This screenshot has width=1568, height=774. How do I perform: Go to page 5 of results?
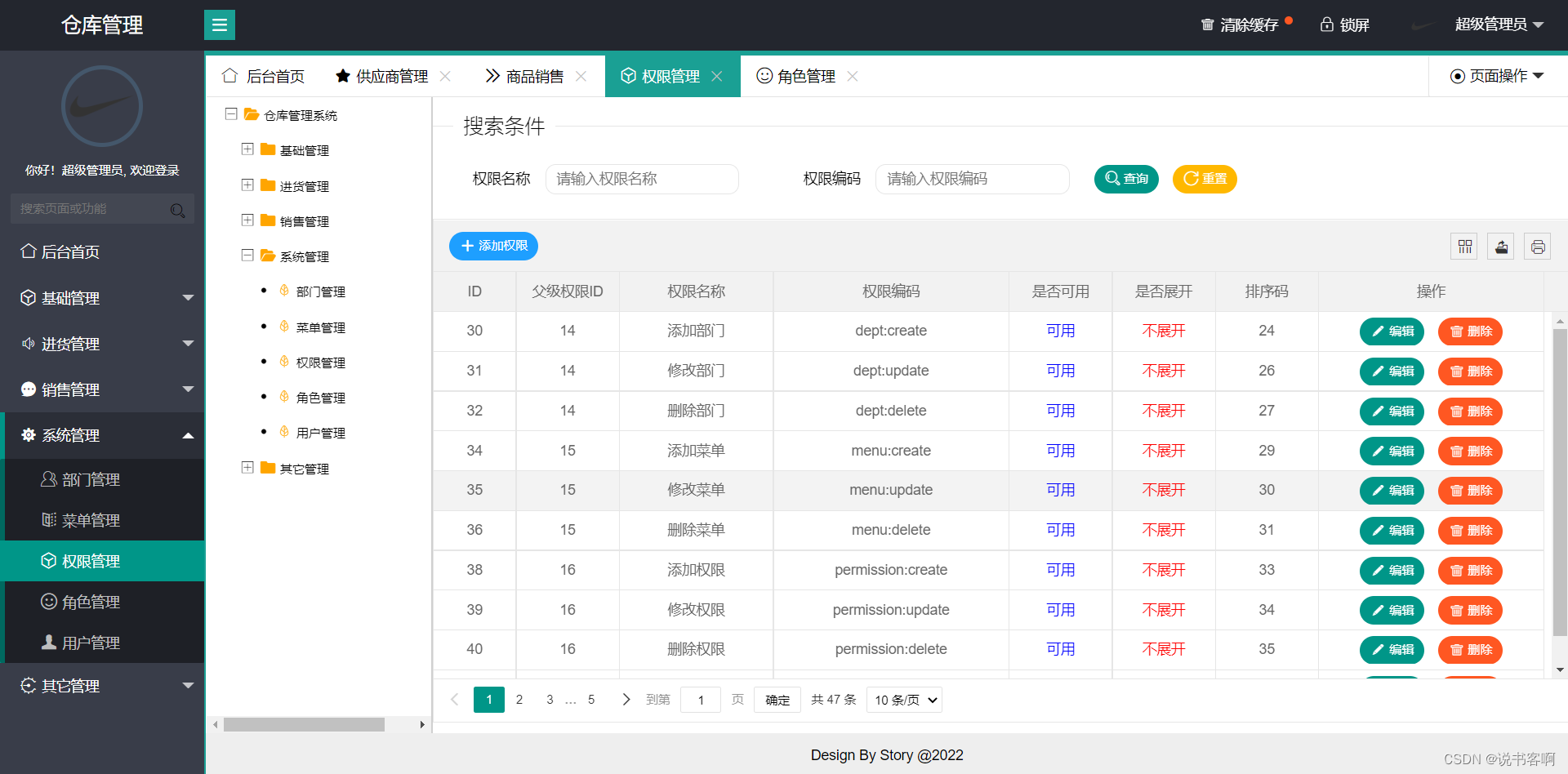tap(591, 700)
